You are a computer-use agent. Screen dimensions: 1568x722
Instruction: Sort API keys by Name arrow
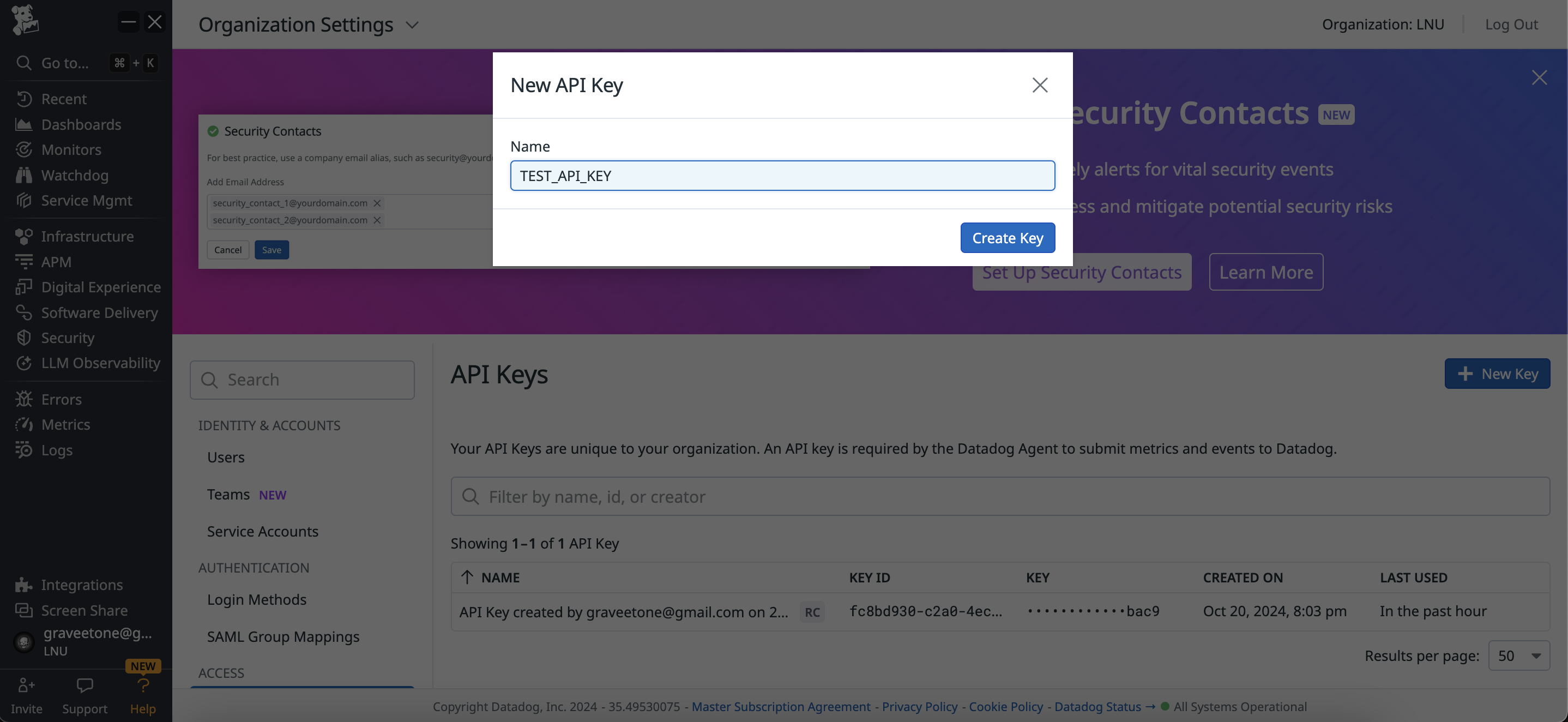pos(467,577)
